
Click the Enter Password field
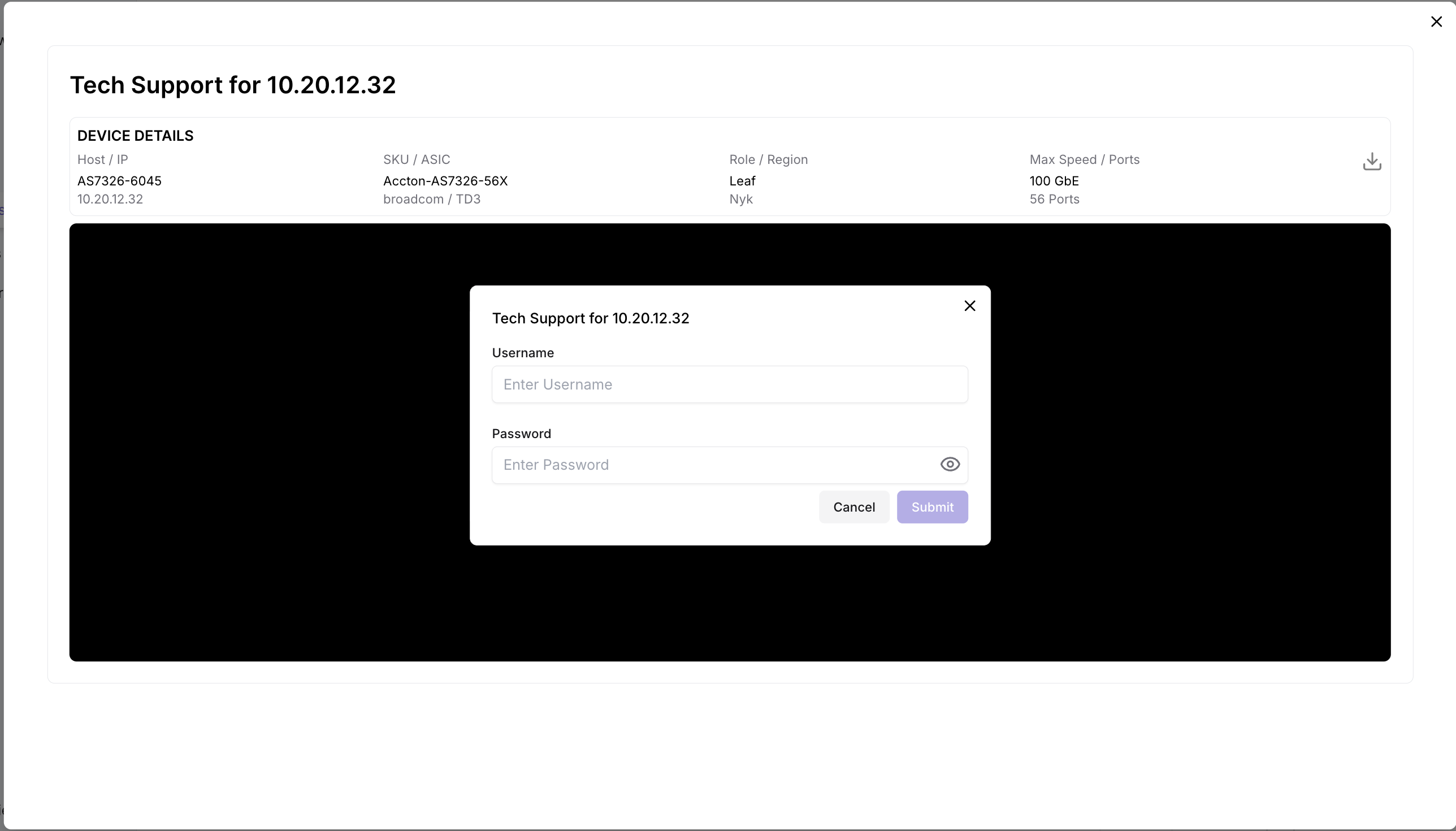click(713, 465)
